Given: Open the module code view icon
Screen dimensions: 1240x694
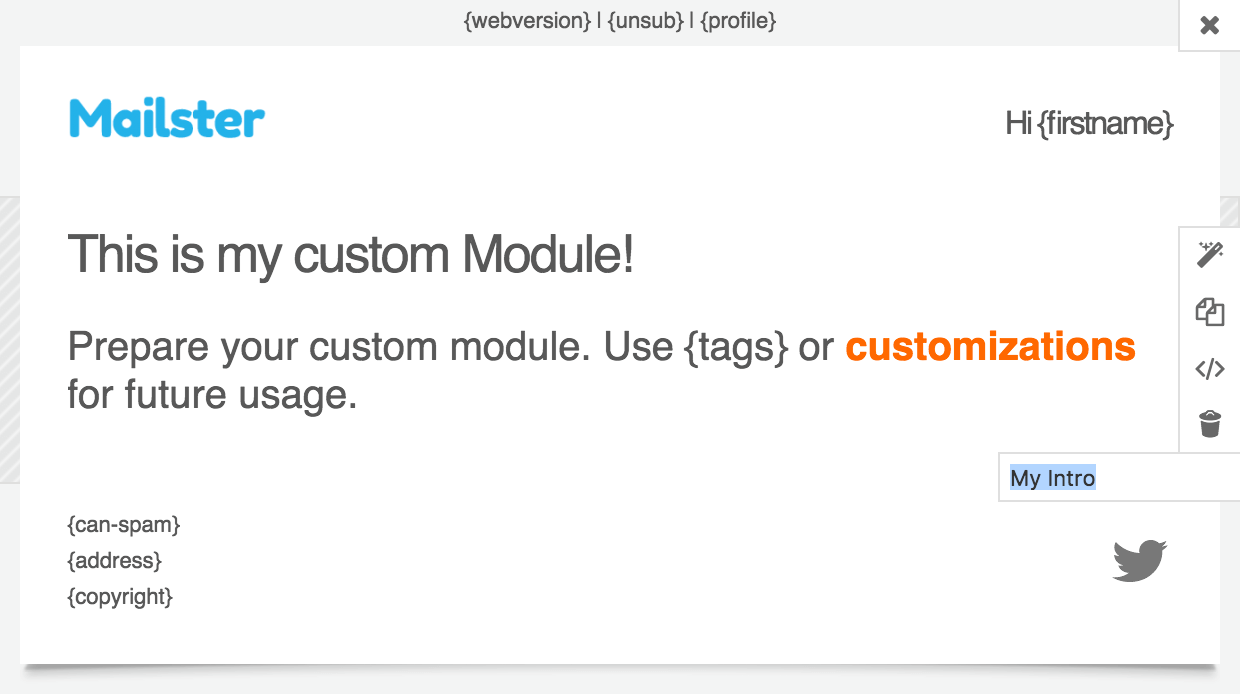Looking at the screenshot, I should (1210, 369).
